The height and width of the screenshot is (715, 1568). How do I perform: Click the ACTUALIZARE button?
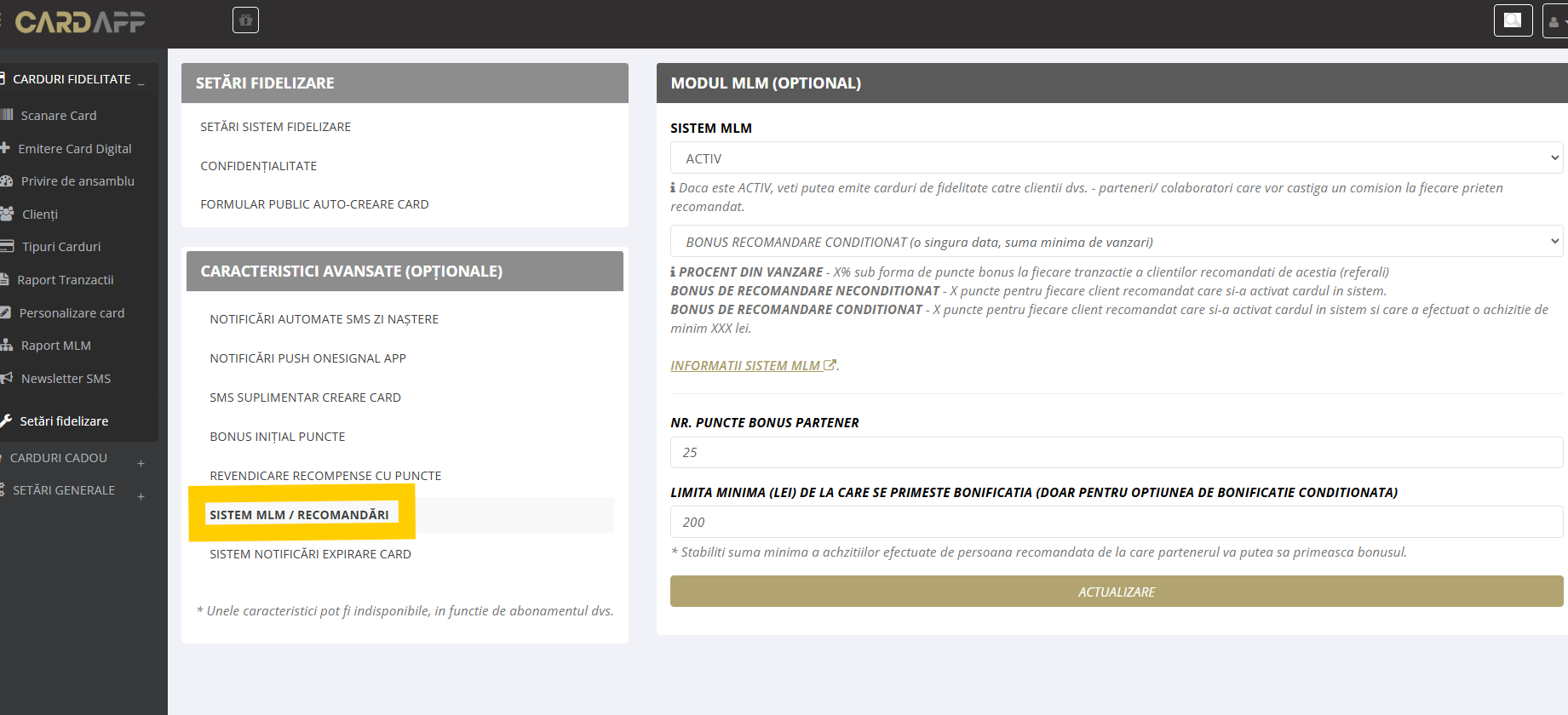[x=1117, y=592]
